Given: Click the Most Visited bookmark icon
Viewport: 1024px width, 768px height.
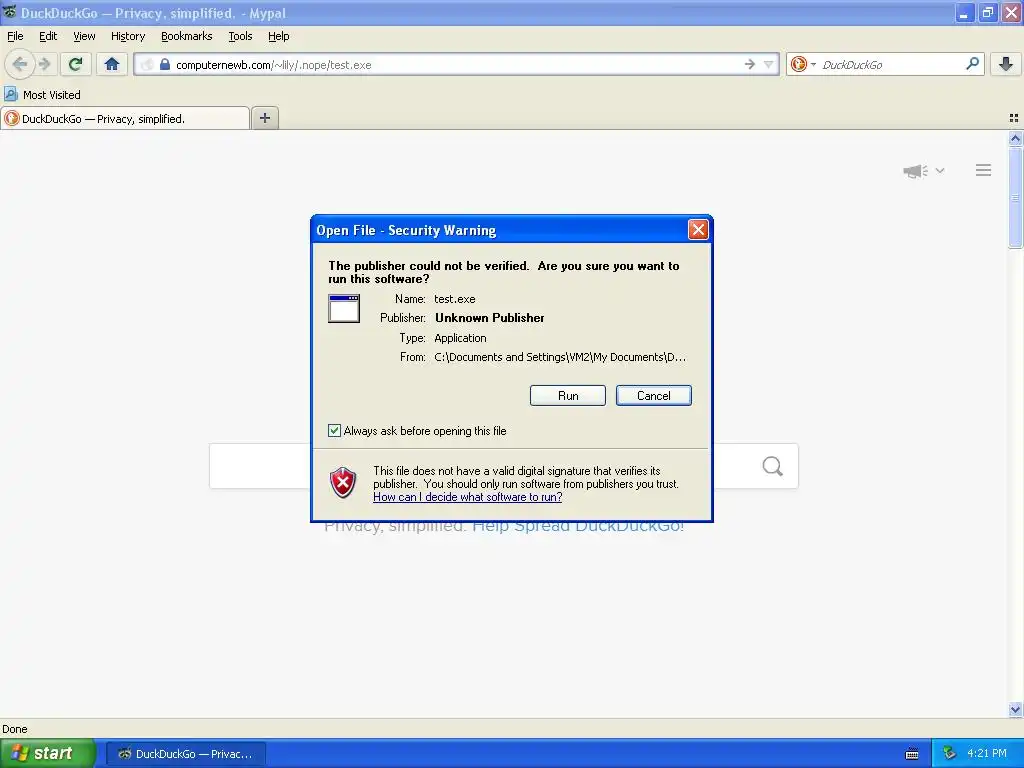Looking at the screenshot, I should [x=10, y=94].
